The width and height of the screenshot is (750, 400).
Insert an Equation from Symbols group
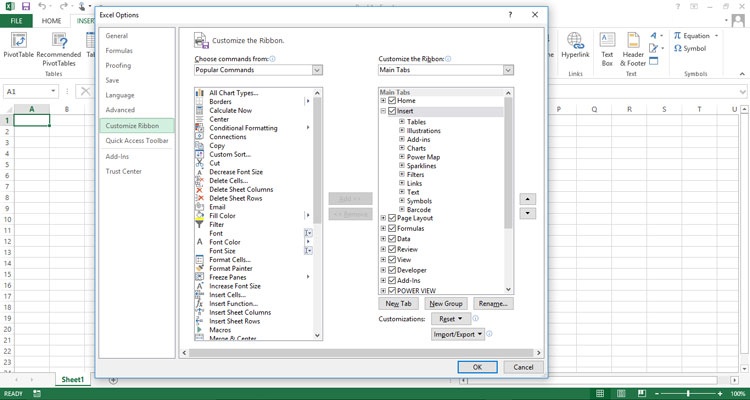[696, 36]
